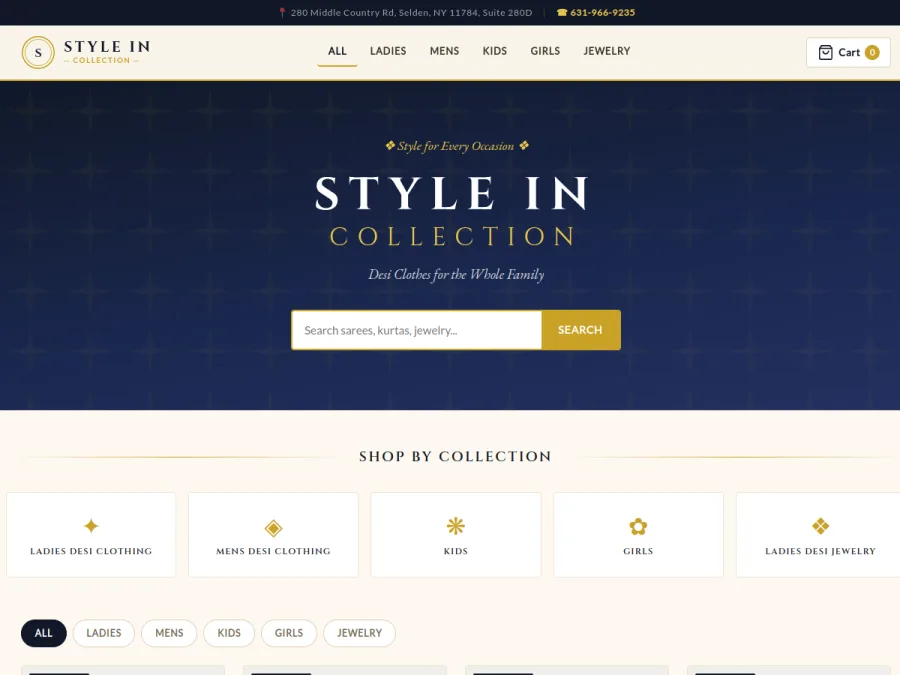
Task: Click the flower icon on Girls card
Action: point(638,526)
